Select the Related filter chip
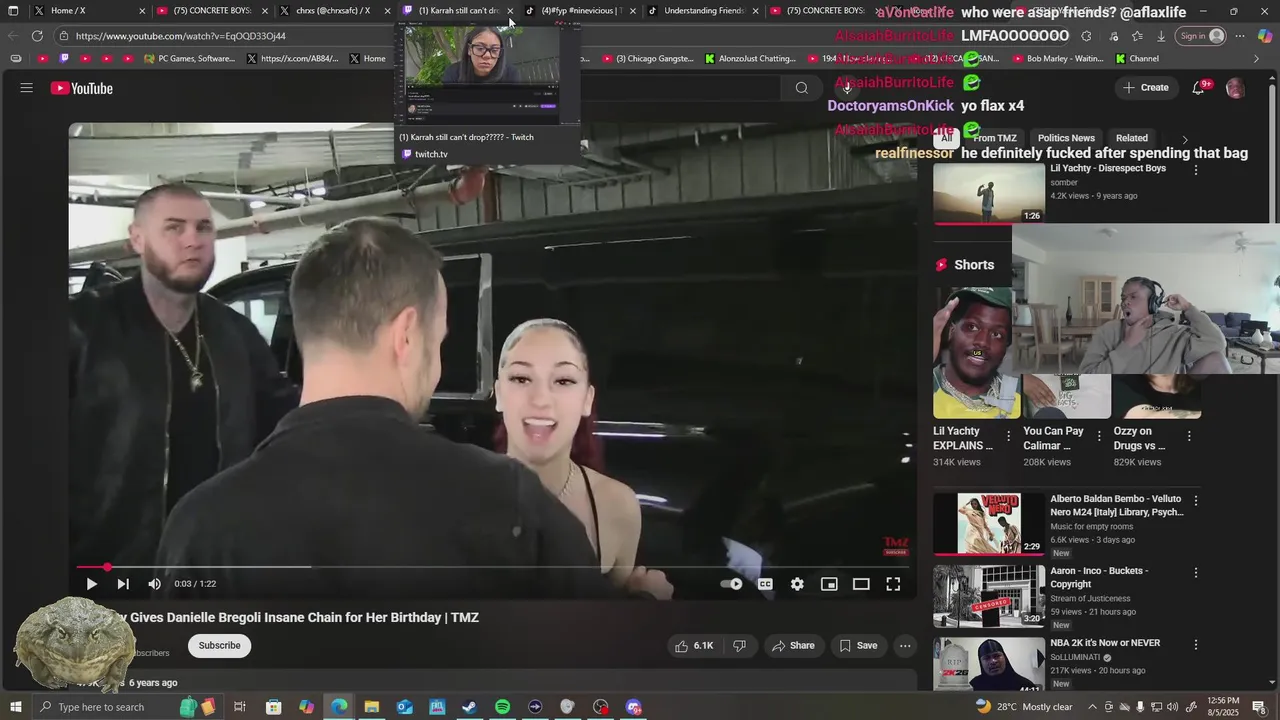This screenshot has width=1280, height=720. click(x=1132, y=138)
